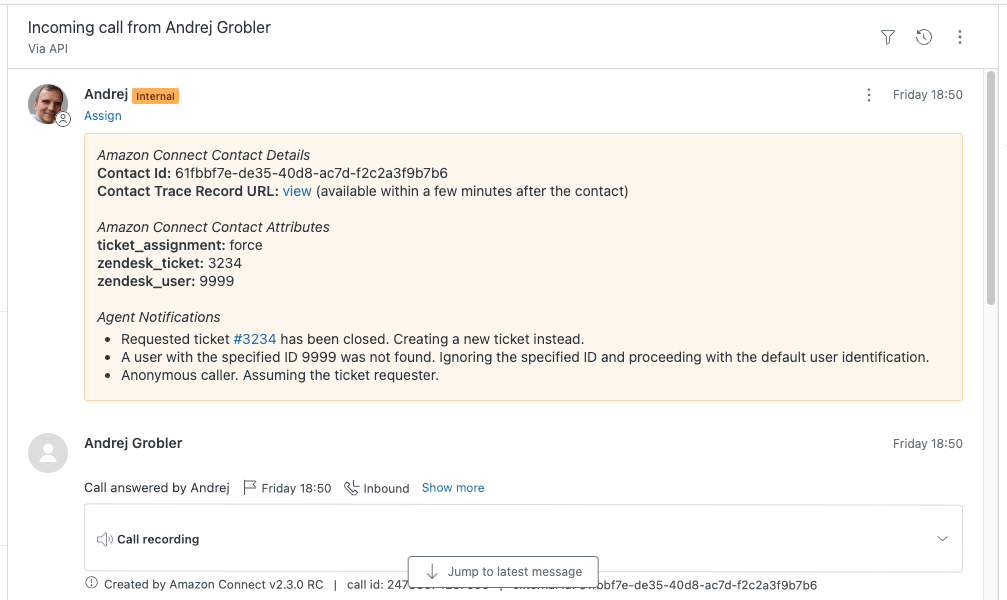1007x600 pixels.
Task: Open the Contact Trace Record view link
Action: [297, 191]
